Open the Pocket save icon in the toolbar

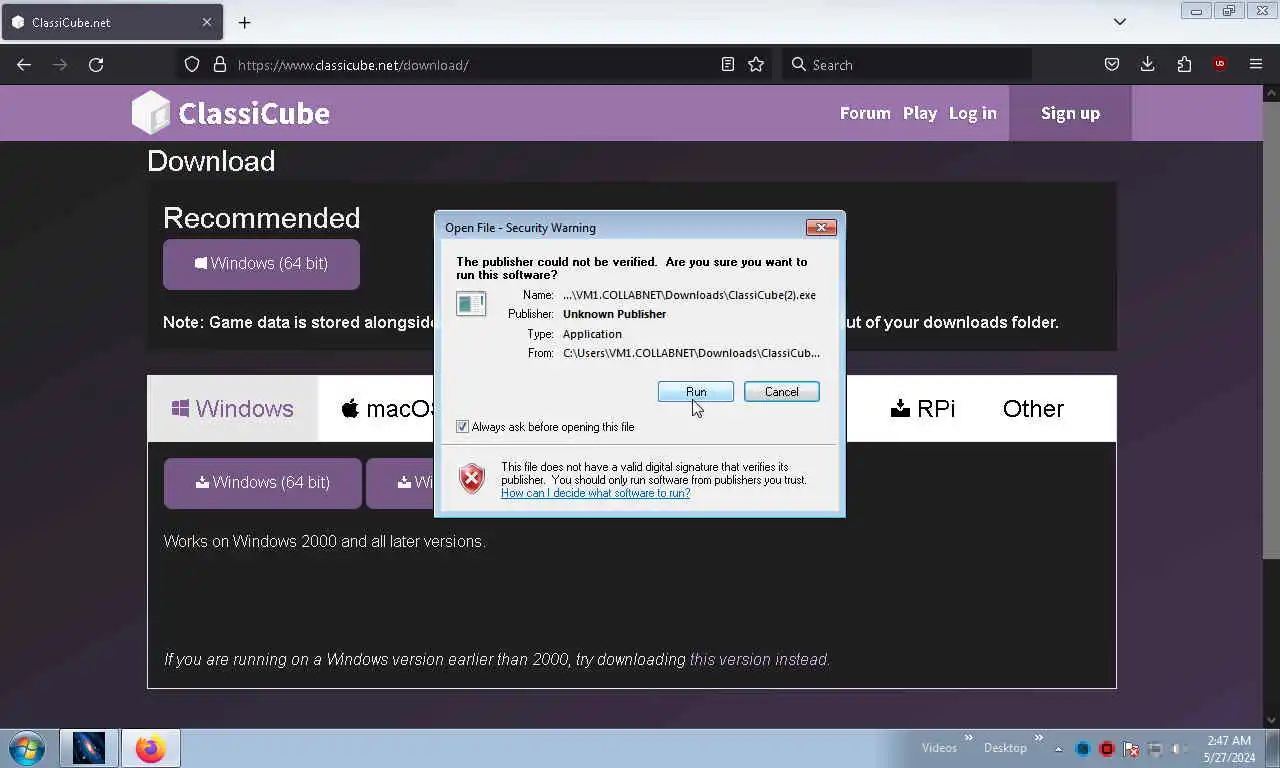1112,64
